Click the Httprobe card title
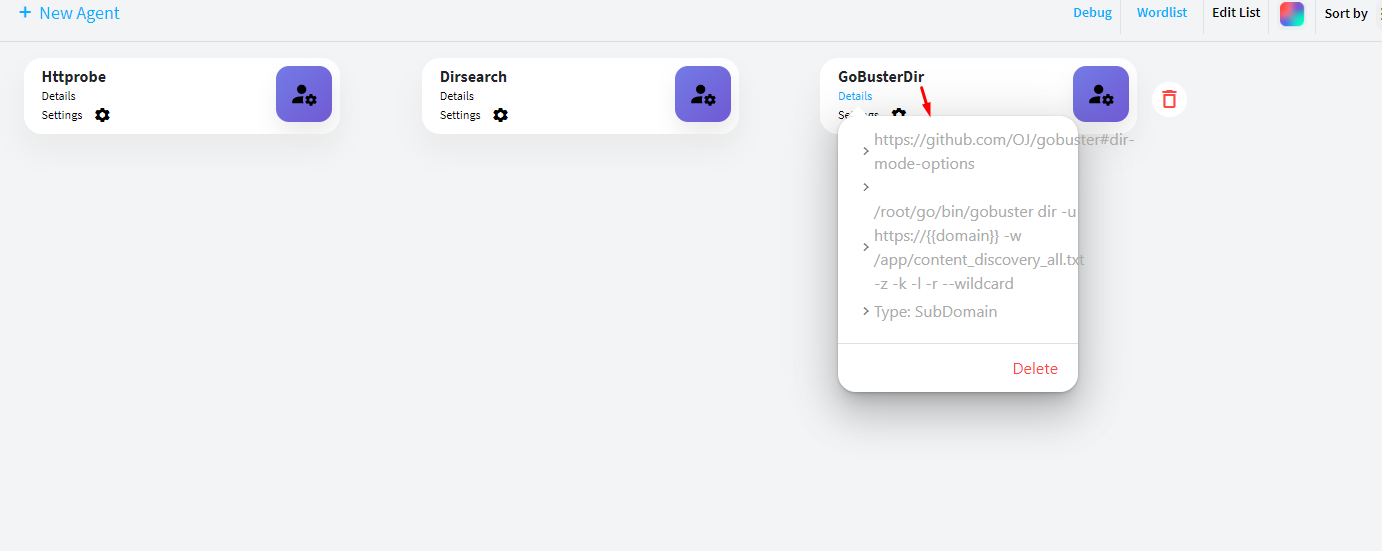This screenshot has width=1382, height=551. (74, 76)
